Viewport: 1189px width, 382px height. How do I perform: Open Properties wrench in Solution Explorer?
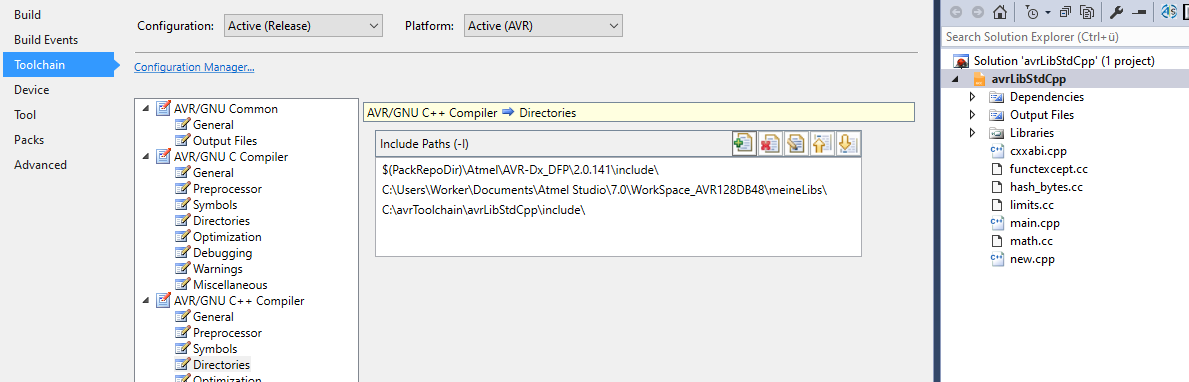(1115, 12)
